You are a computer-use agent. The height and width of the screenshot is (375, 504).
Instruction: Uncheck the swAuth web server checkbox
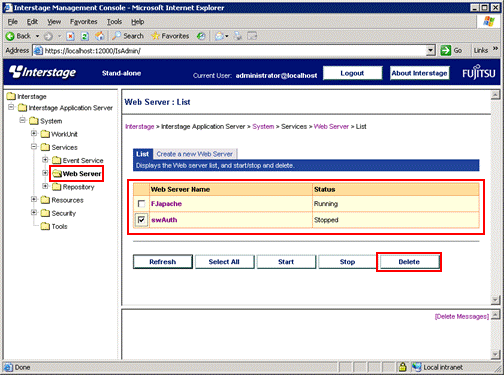(x=141, y=220)
